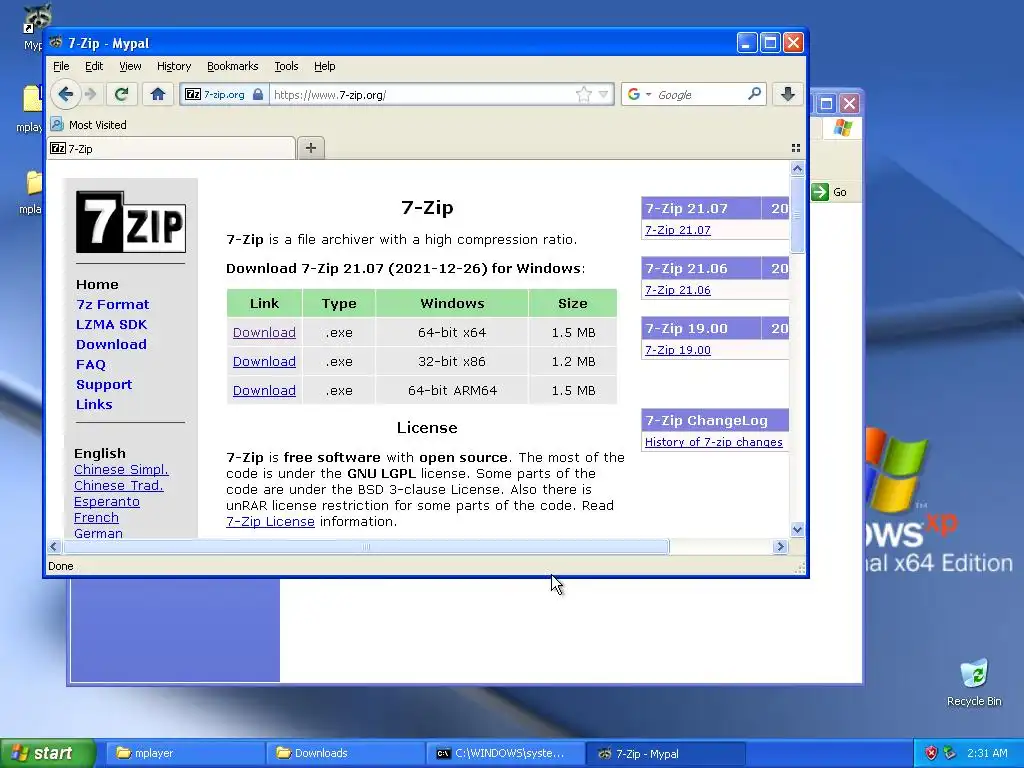Image resolution: width=1024 pixels, height=768 pixels.
Task: Switch language to Chinese Simpl.
Action: [121, 470]
